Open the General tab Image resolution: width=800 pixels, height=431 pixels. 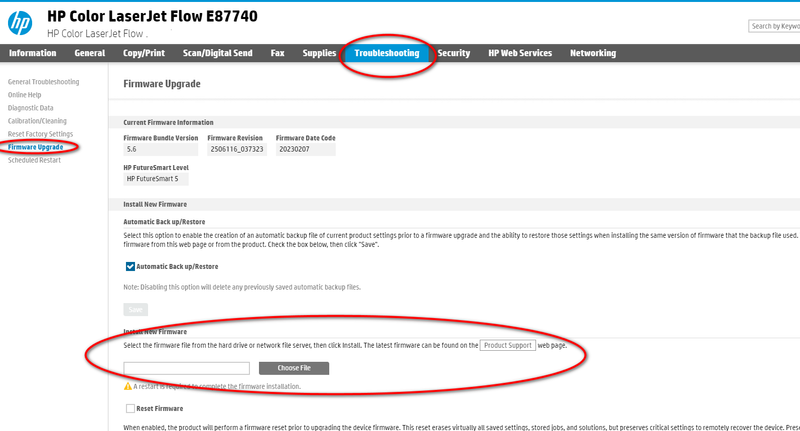[90, 53]
